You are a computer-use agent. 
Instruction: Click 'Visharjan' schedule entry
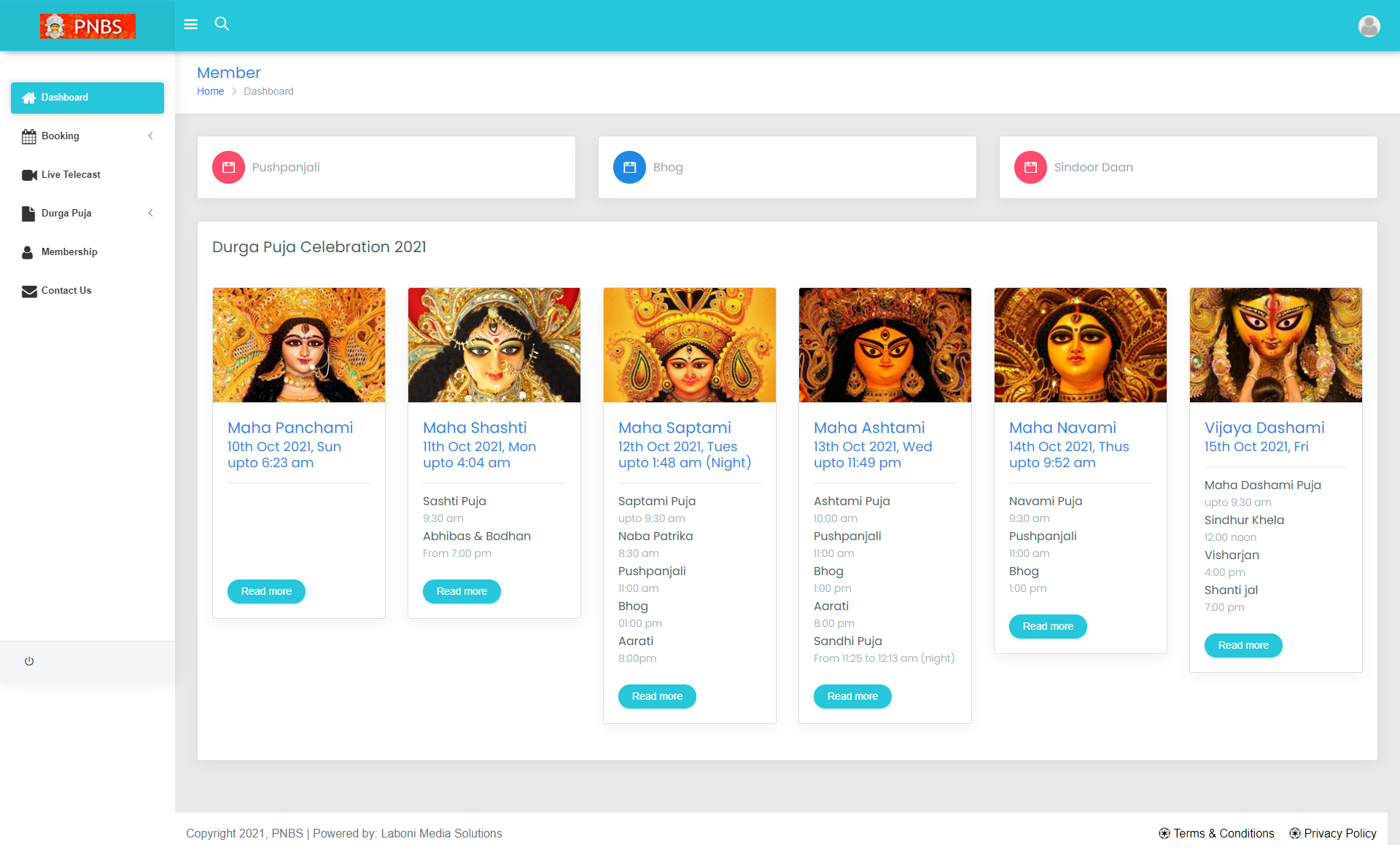click(x=1232, y=555)
